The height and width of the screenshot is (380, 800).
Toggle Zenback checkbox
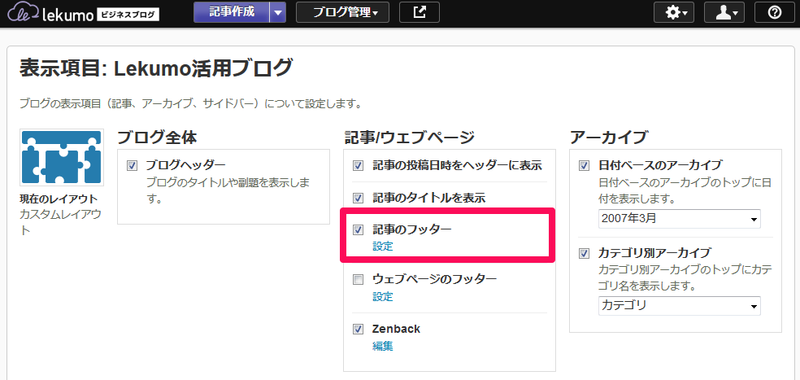pyautogui.click(x=359, y=329)
